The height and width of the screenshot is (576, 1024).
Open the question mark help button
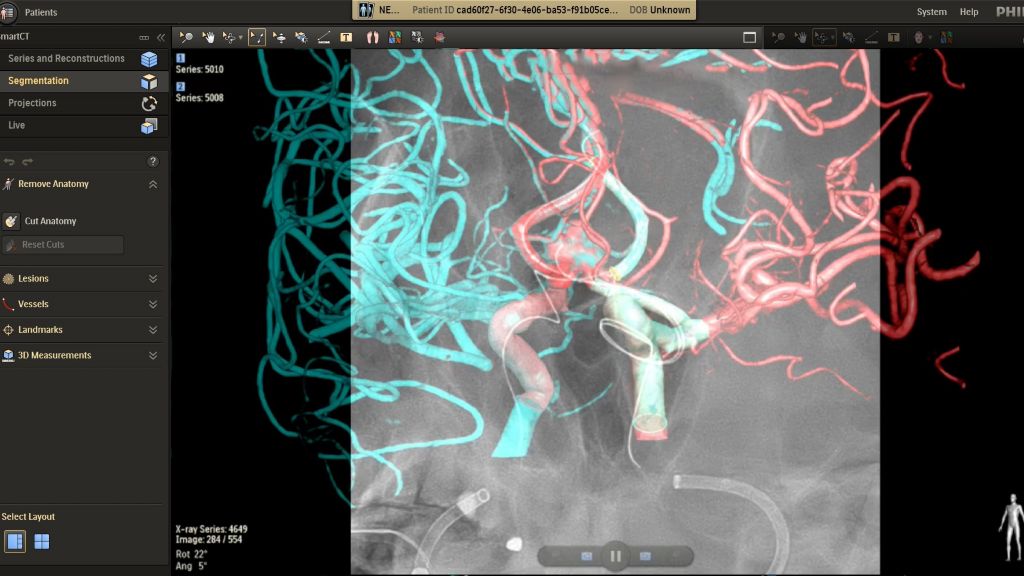(153, 161)
